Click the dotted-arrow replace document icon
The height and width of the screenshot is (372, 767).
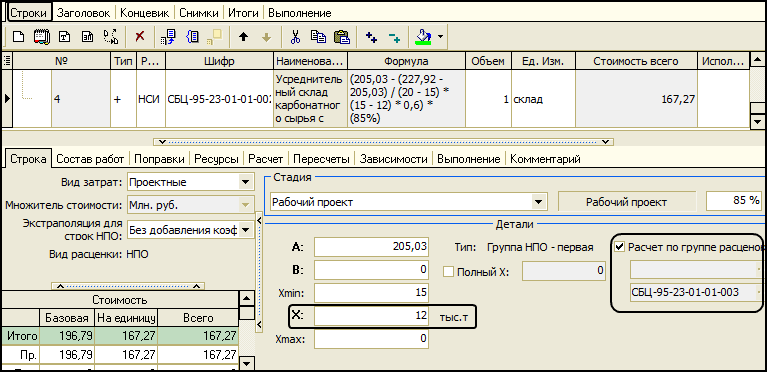pos(111,37)
